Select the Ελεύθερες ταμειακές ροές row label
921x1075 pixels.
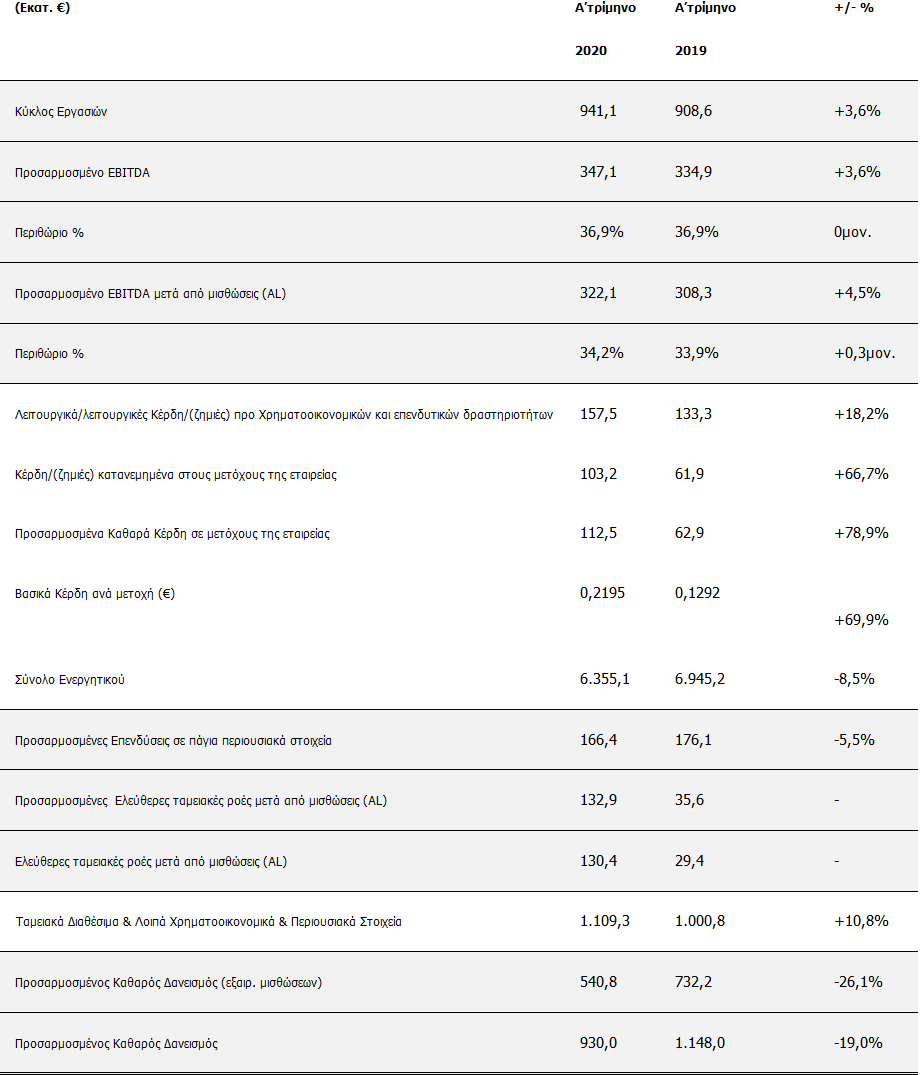[151, 861]
